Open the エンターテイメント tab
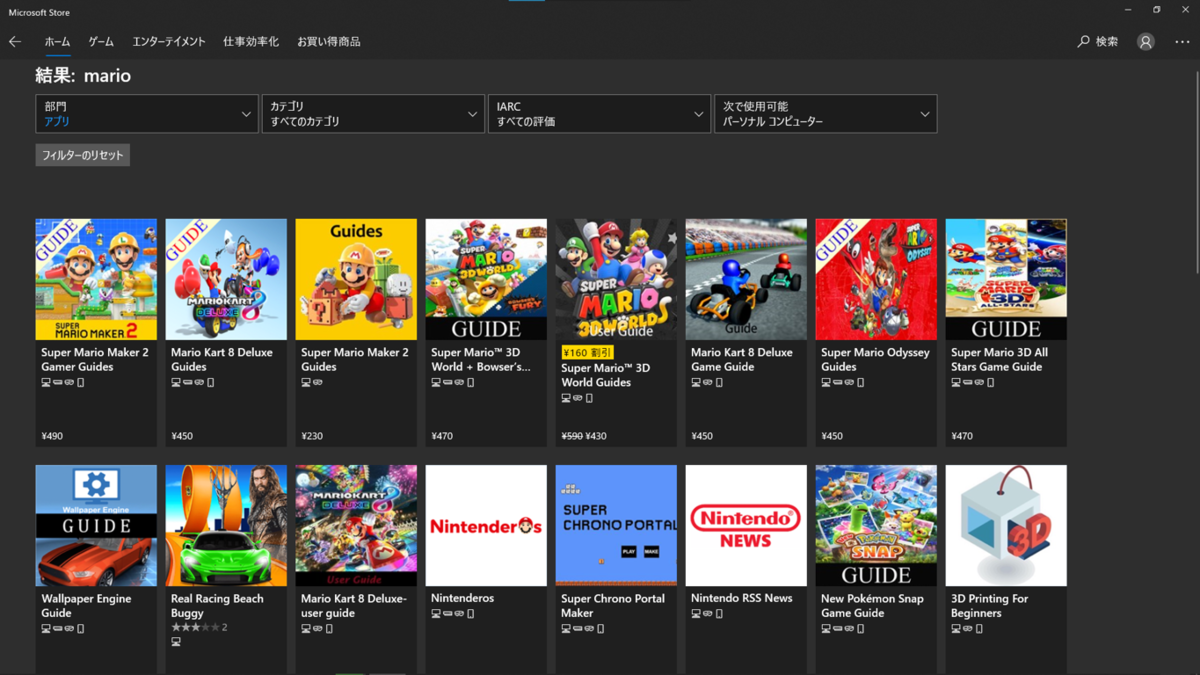This screenshot has width=1200, height=675. point(169,42)
